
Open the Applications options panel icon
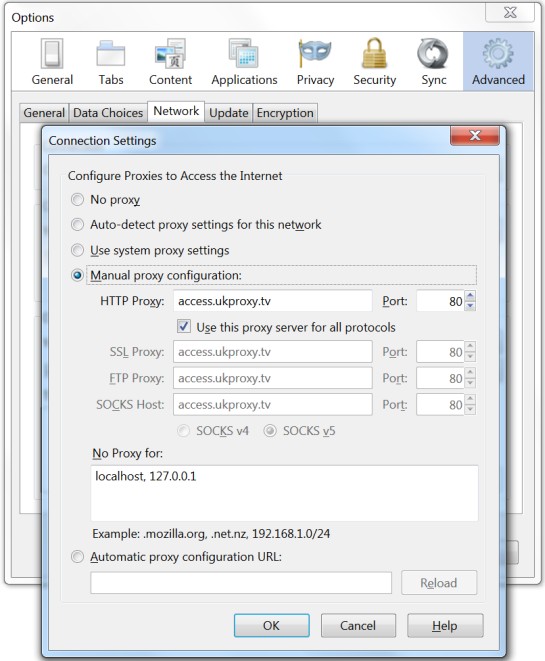244,62
